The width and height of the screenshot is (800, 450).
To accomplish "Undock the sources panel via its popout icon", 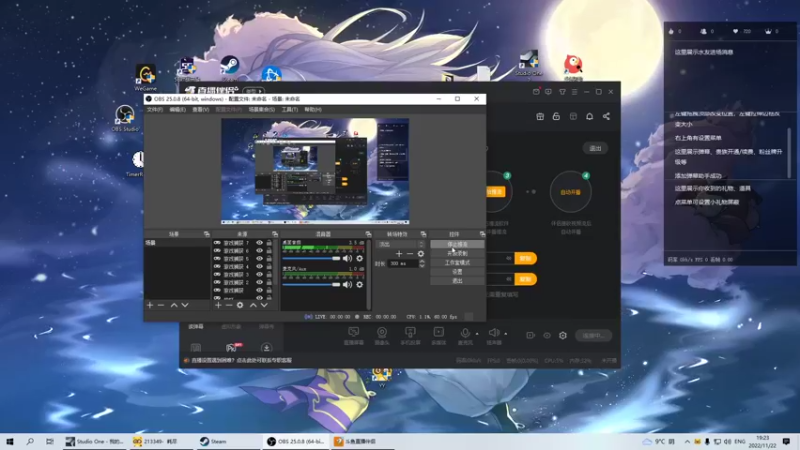I will tap(274, 234).
